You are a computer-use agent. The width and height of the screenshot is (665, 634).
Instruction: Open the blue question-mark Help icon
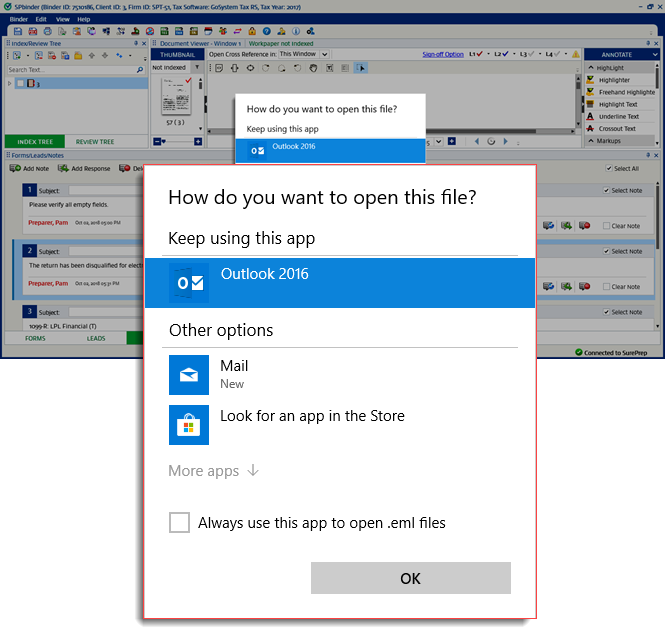click(x=266, y=31)
